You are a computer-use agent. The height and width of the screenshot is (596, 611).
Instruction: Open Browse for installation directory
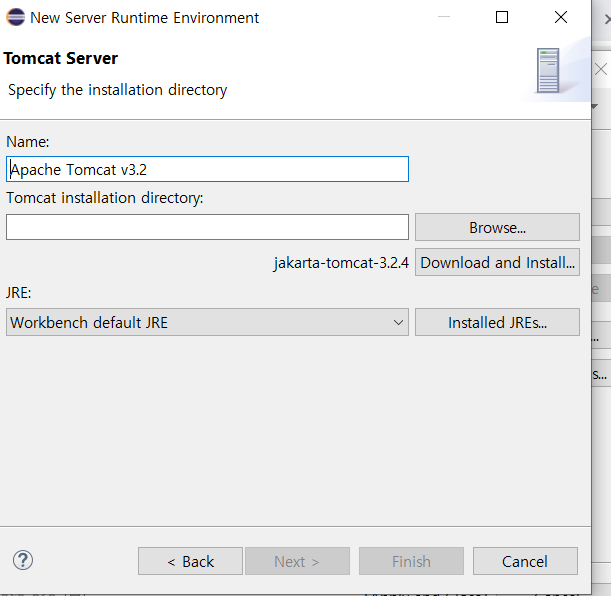pyautogui.click(x=497, y=227)
